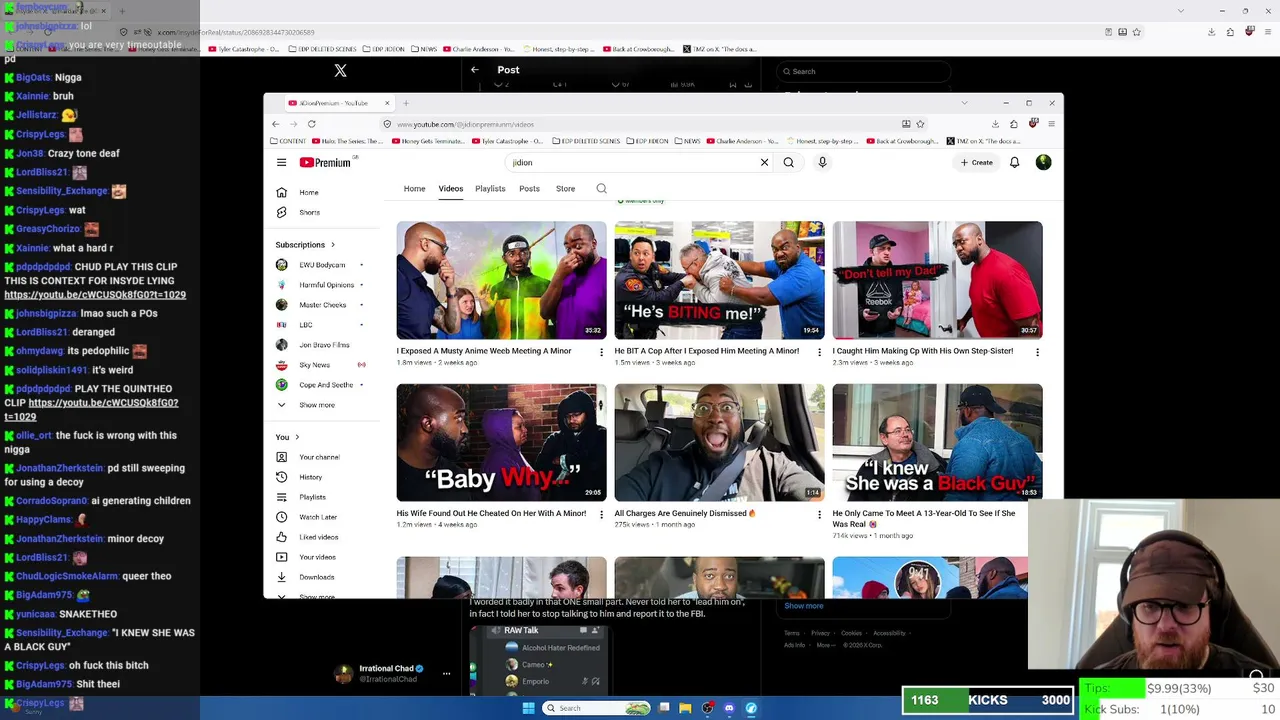Screen dimensions: 1280x720
Task: Open YouTube notifications bell
Action: (x=1014, y=162)
